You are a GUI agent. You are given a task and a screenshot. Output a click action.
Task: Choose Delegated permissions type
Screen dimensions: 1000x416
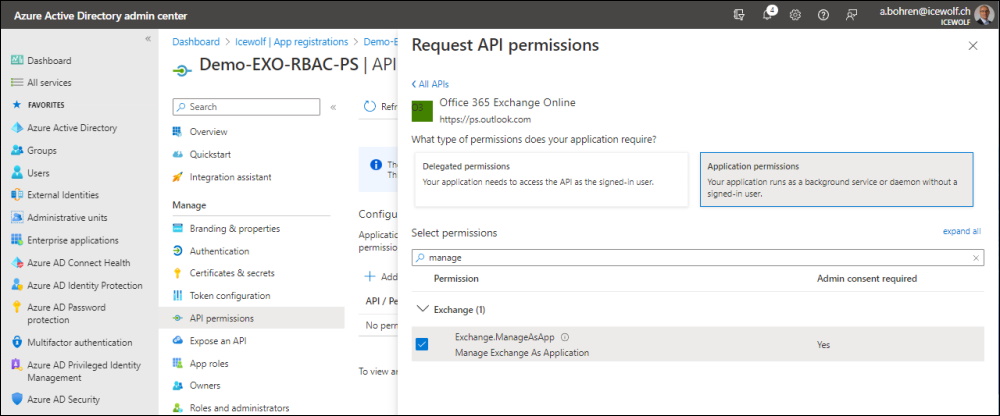tap(551, 179)
